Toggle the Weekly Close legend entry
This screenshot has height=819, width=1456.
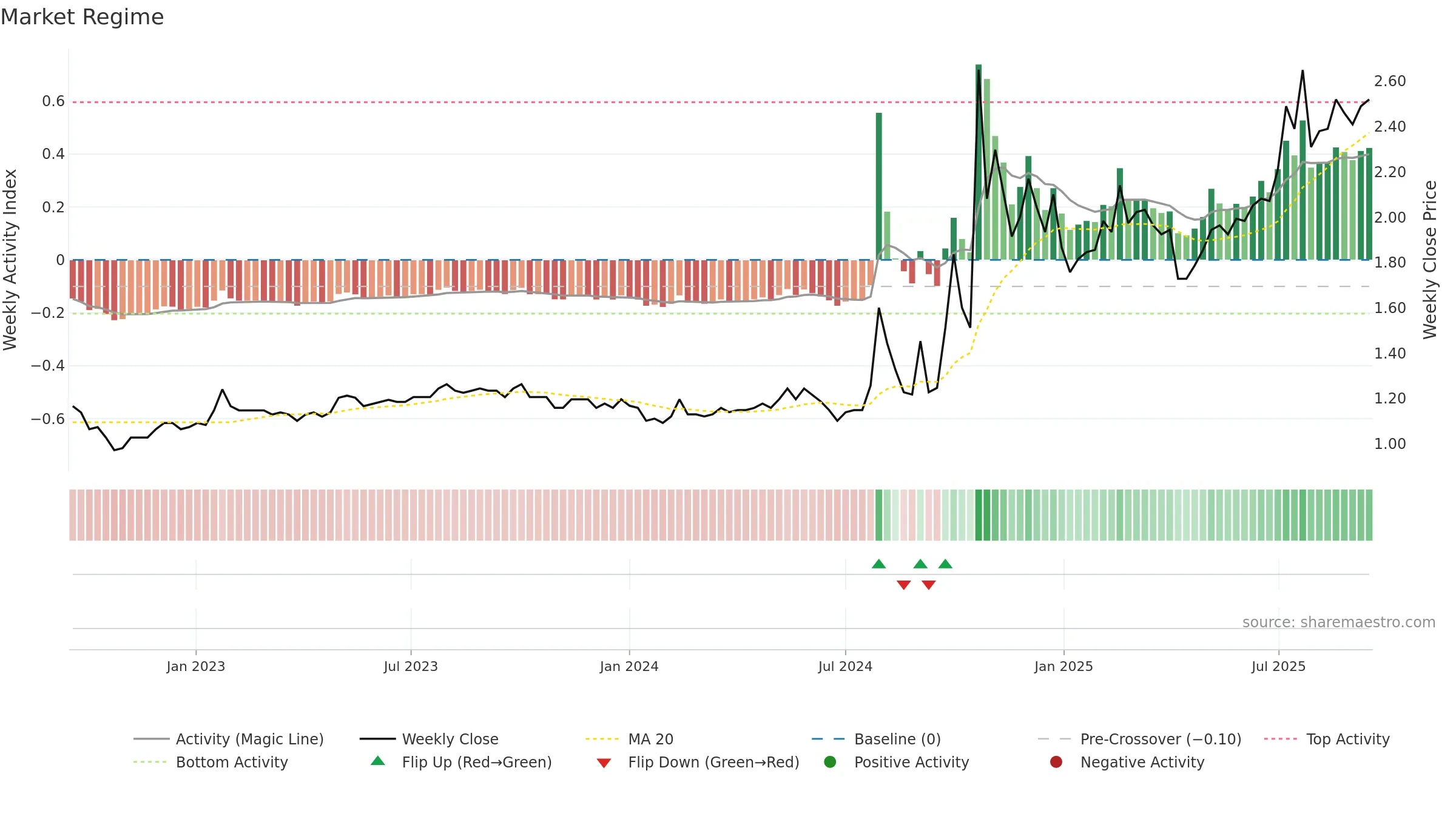[x=429, y=739]
